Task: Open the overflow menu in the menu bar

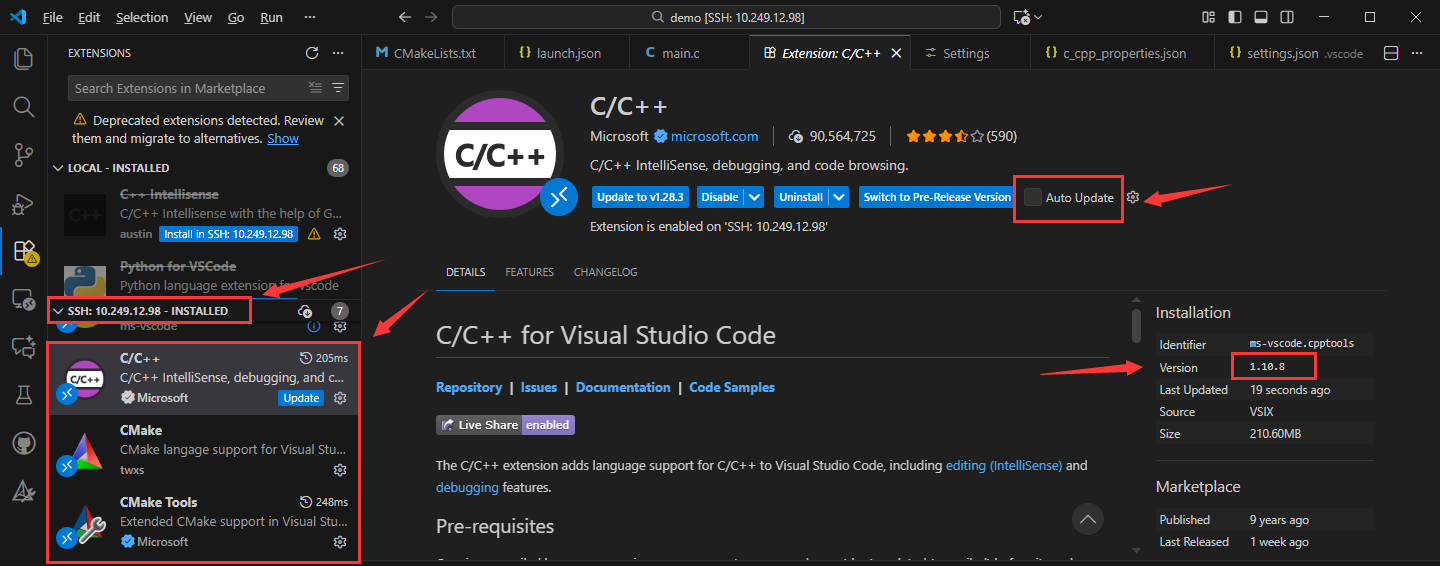Action: (x=310, y=17)
